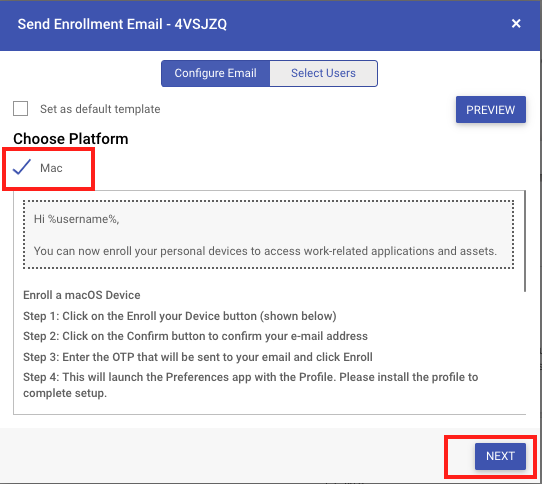Click the 'Enroll a macOS Device' heading
542x484 pixels.
pos(82,295)
